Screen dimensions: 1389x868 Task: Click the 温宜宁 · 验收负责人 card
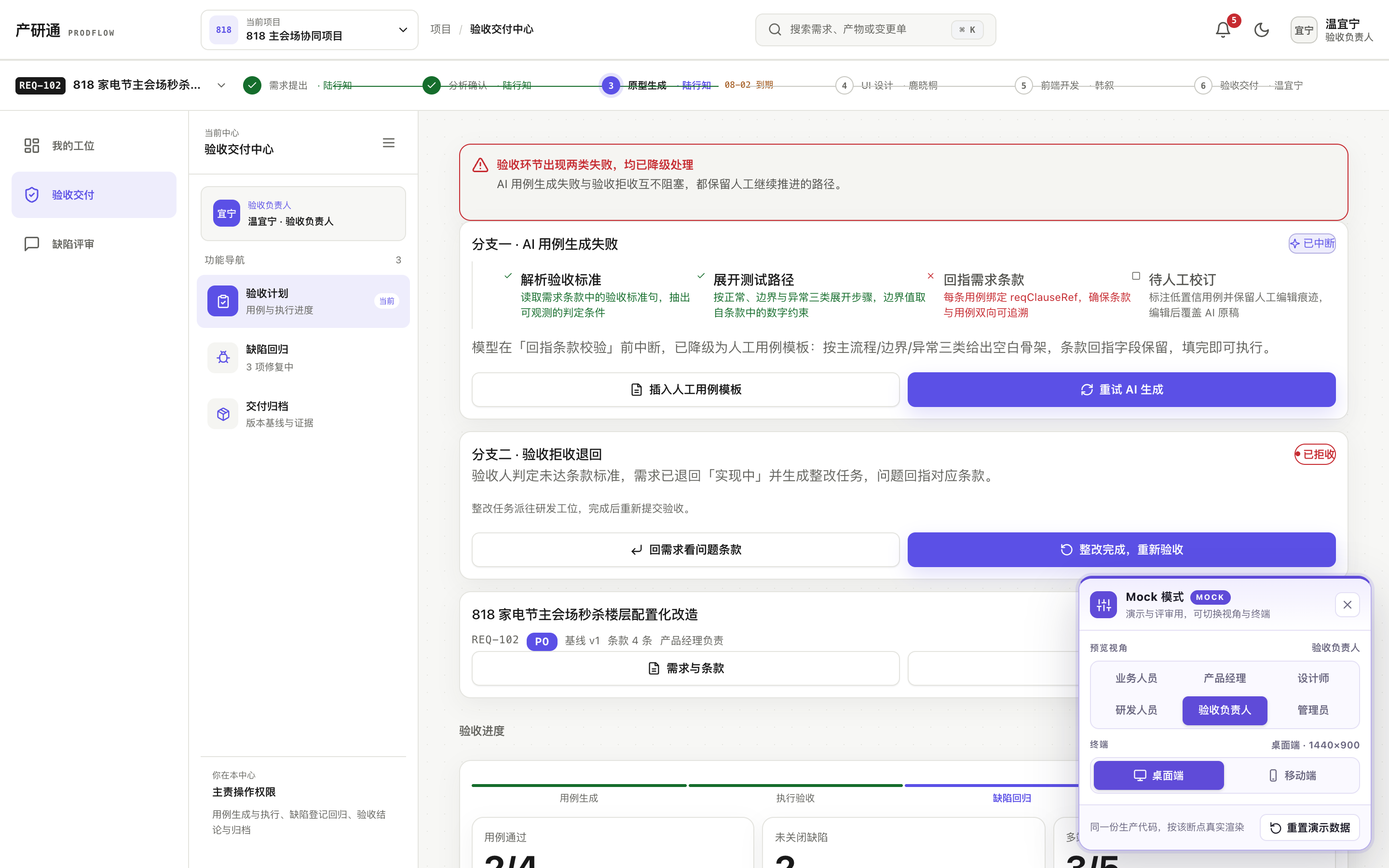coord(303,214)
